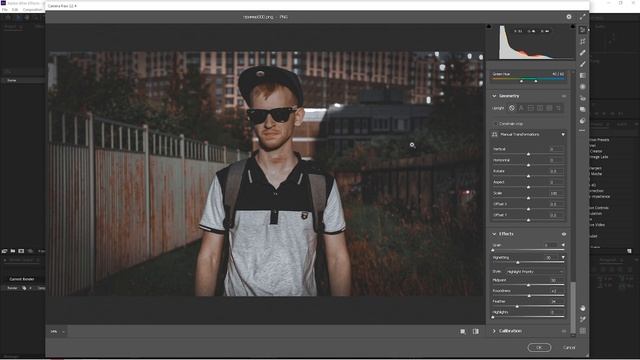Adjust the Rotate slider handle
This screenshot has width=640, height=360.
click(x=529, y=176)
